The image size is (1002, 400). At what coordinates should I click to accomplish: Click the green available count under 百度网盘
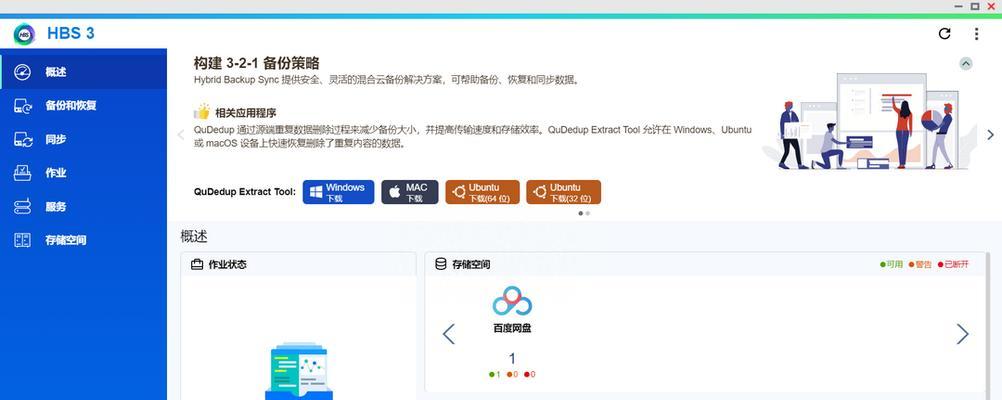[494, 374]
